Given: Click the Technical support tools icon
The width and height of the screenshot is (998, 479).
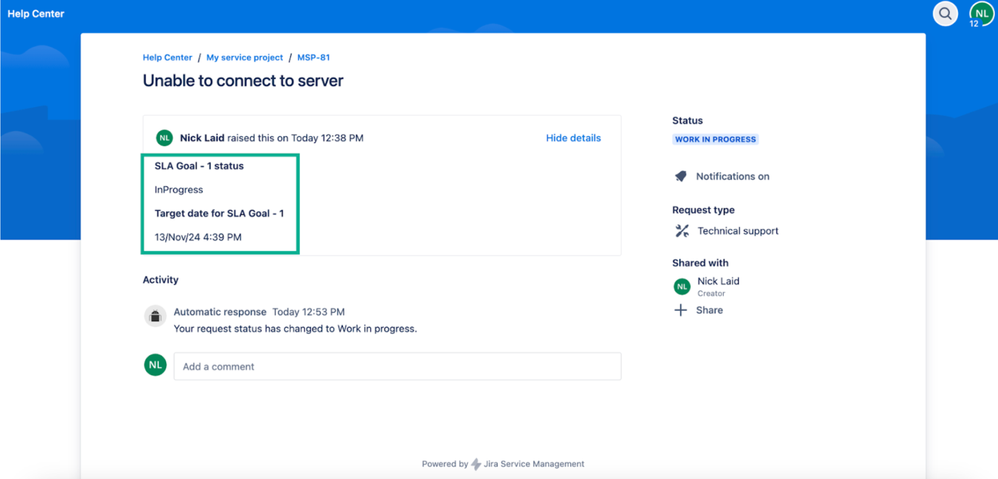Looking at the screenshot, I should pyautogui.click(x=682, y=231).
